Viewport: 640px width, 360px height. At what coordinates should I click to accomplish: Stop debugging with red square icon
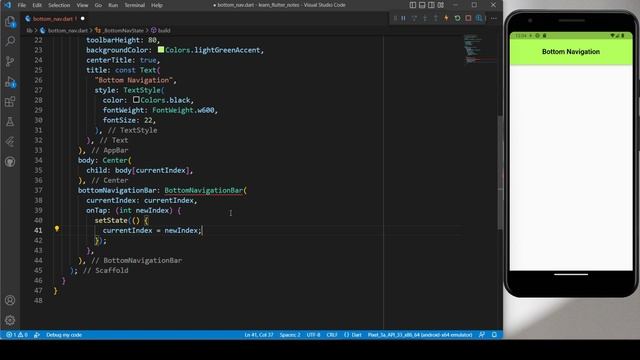[x=468, y=18]
